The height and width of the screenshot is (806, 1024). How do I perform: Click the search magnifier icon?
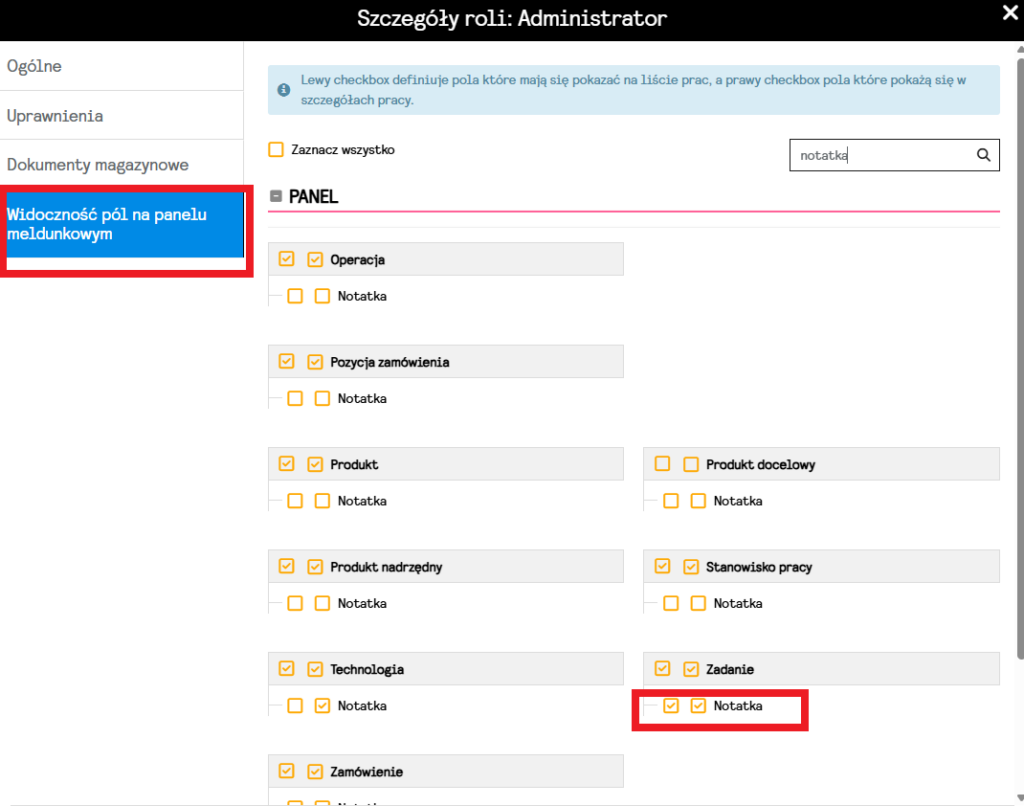click(x=983, y=155)
